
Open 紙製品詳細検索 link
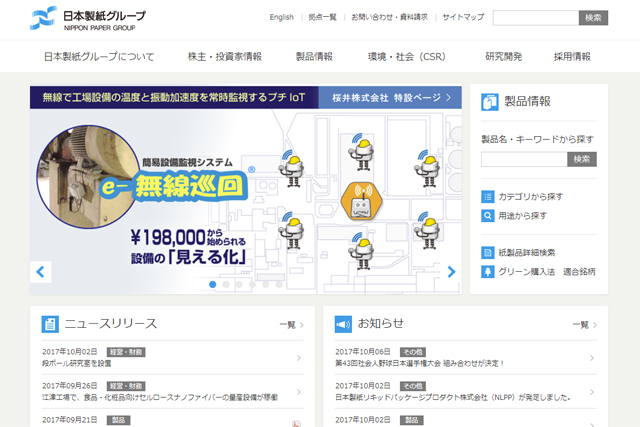[527, 253]
